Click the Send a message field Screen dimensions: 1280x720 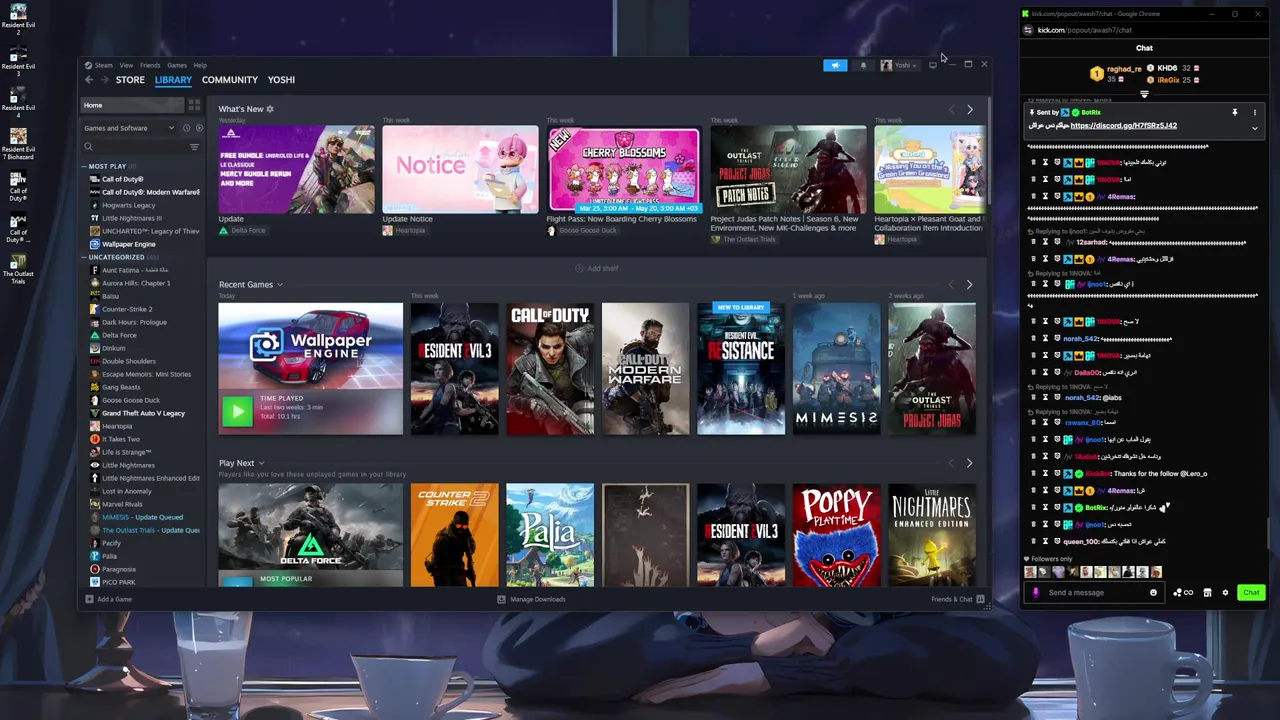1094,592
